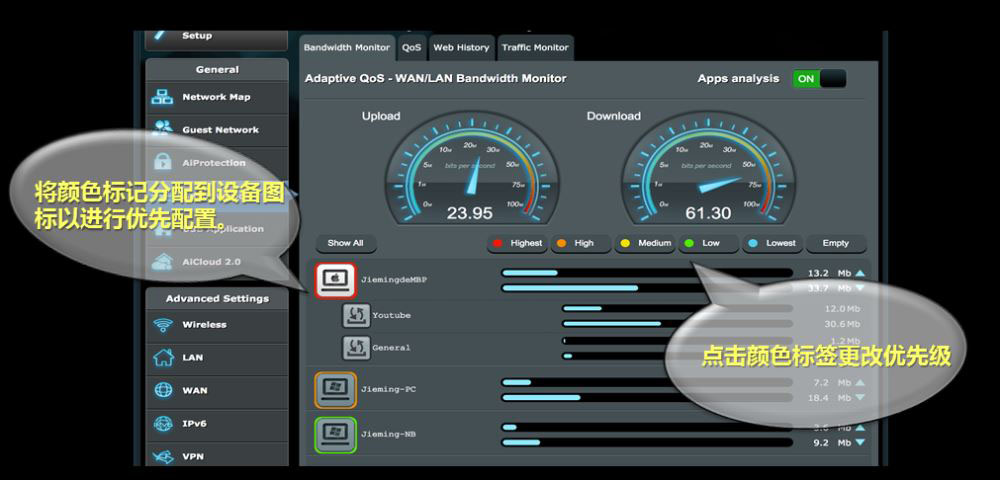Image resolution: width=1000 pixels, height=480 pixels.
Task: Click the Jieming-NB device name
Action: pos(388,435)
